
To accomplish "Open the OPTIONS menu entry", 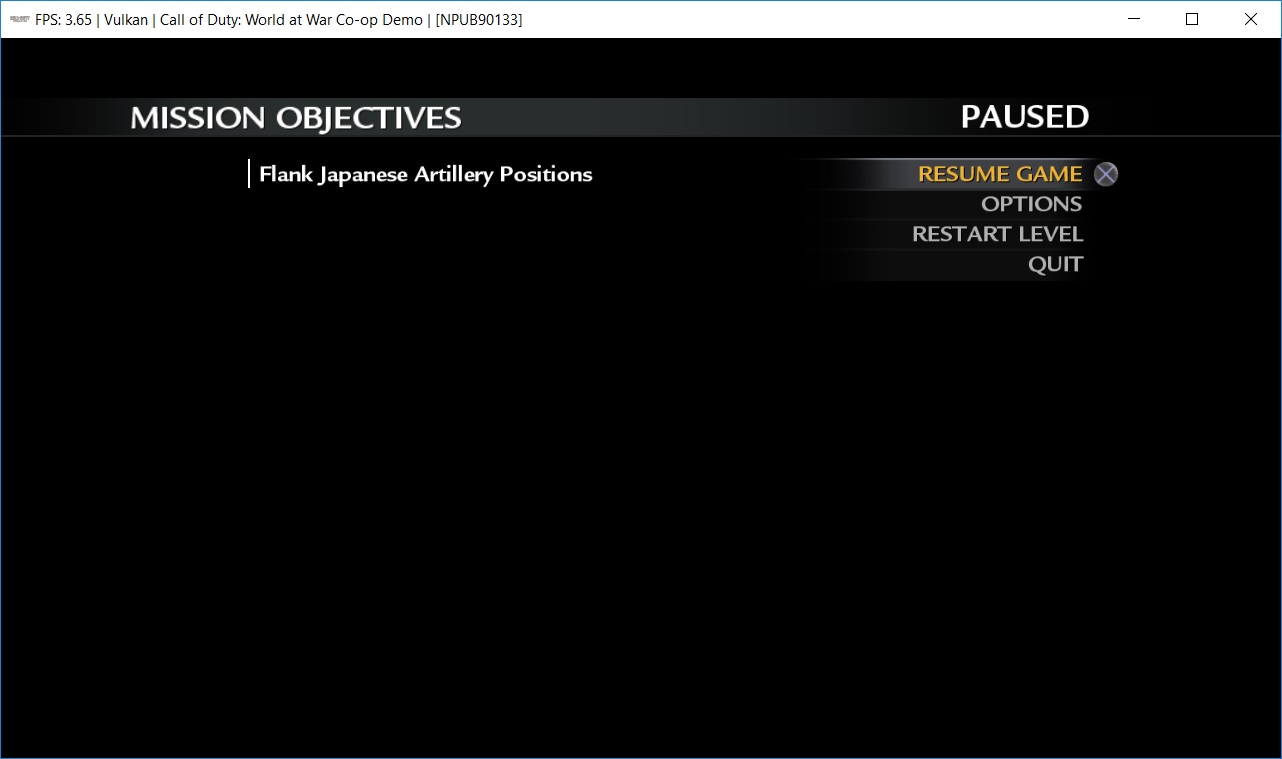I will click(x=1031, y=204).
